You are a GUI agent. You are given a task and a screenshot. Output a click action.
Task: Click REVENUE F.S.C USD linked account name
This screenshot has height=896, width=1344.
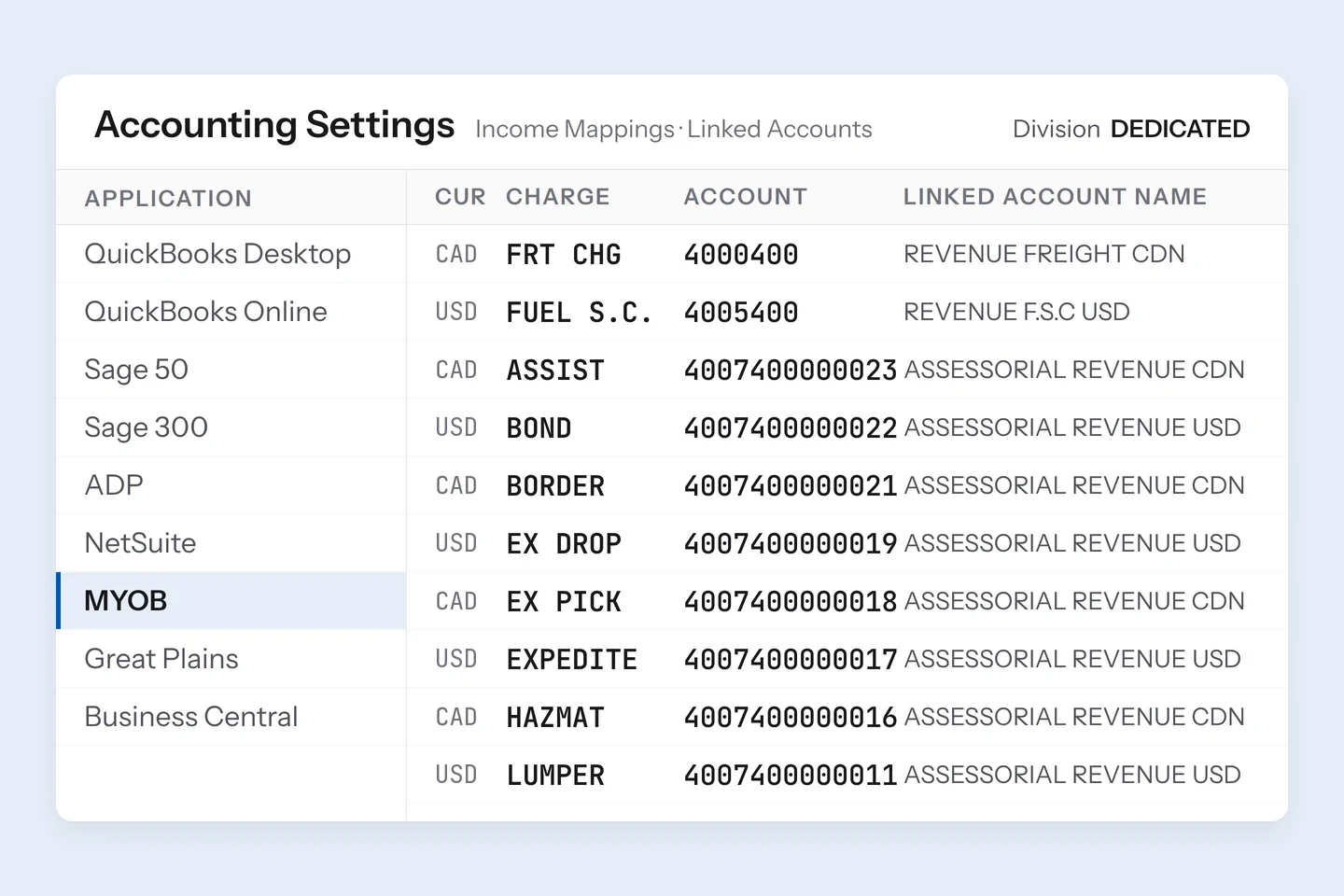(x=1016, y=312)
